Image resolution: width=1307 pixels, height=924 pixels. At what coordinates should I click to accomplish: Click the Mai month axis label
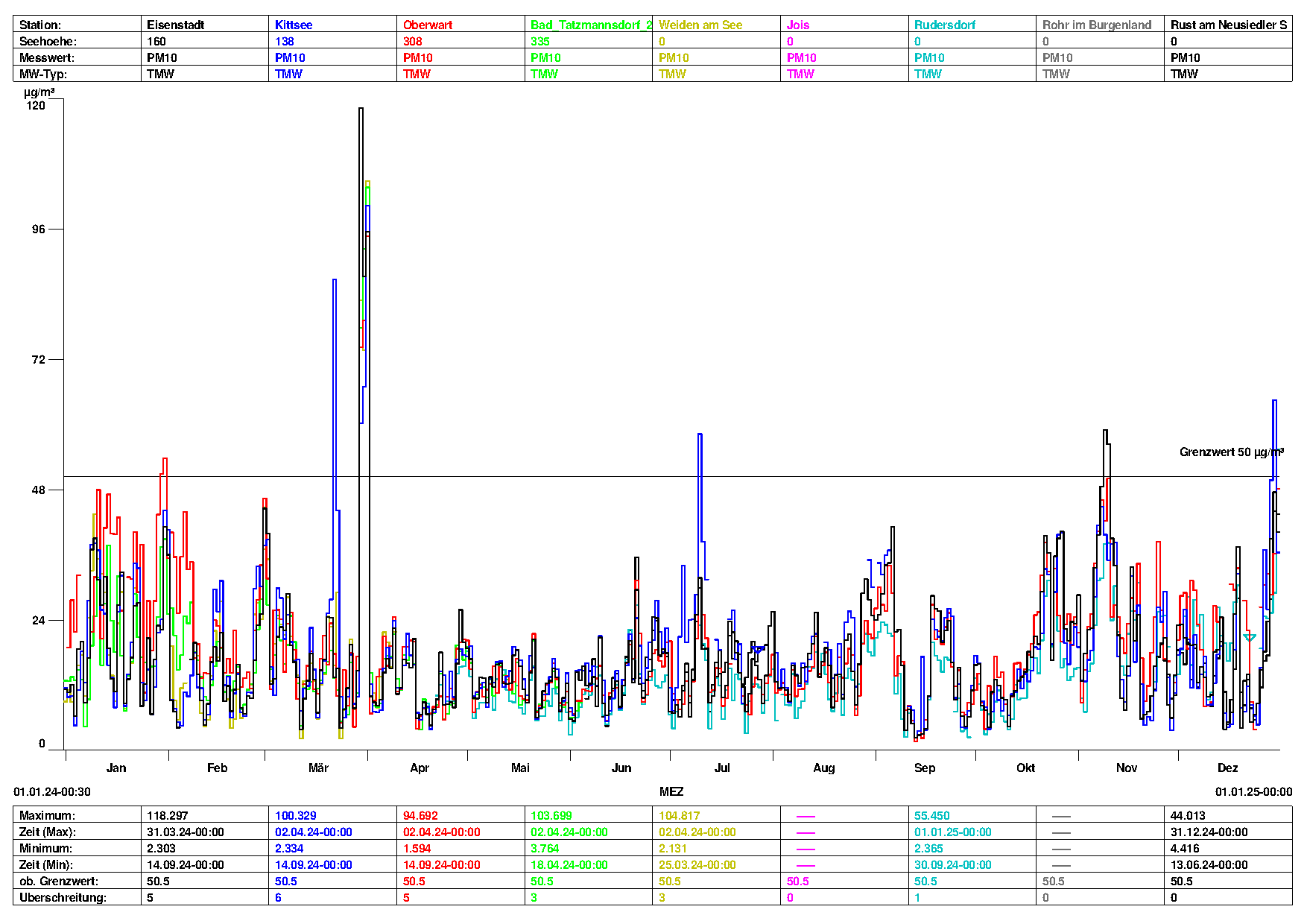point(520,768)
